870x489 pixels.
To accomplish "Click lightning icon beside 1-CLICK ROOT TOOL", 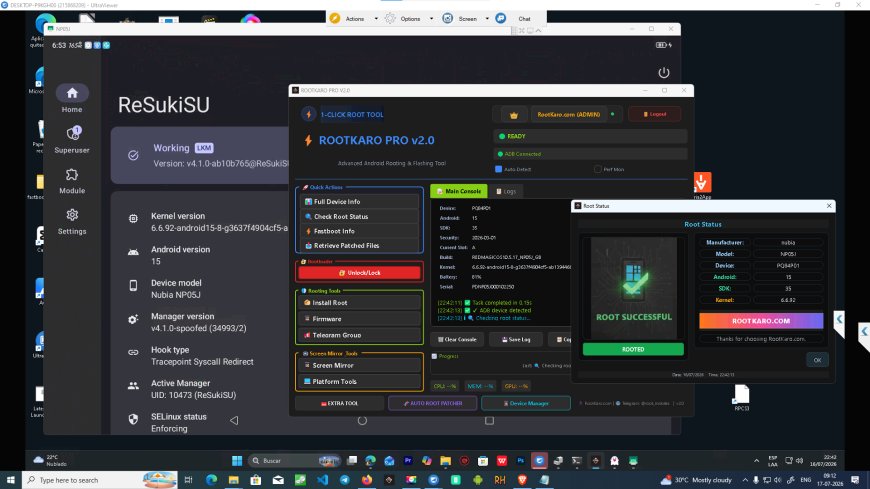I will pyautogui.click(x=308, y=114).
